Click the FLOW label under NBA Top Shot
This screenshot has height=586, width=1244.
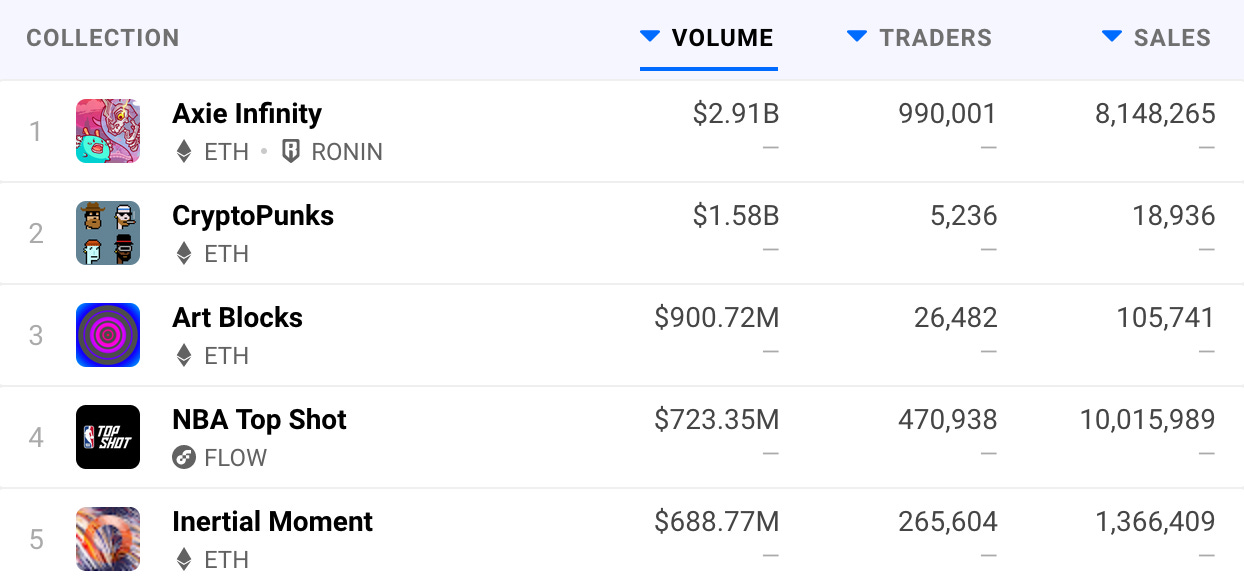pyautogui.click(x=236, y=458)
